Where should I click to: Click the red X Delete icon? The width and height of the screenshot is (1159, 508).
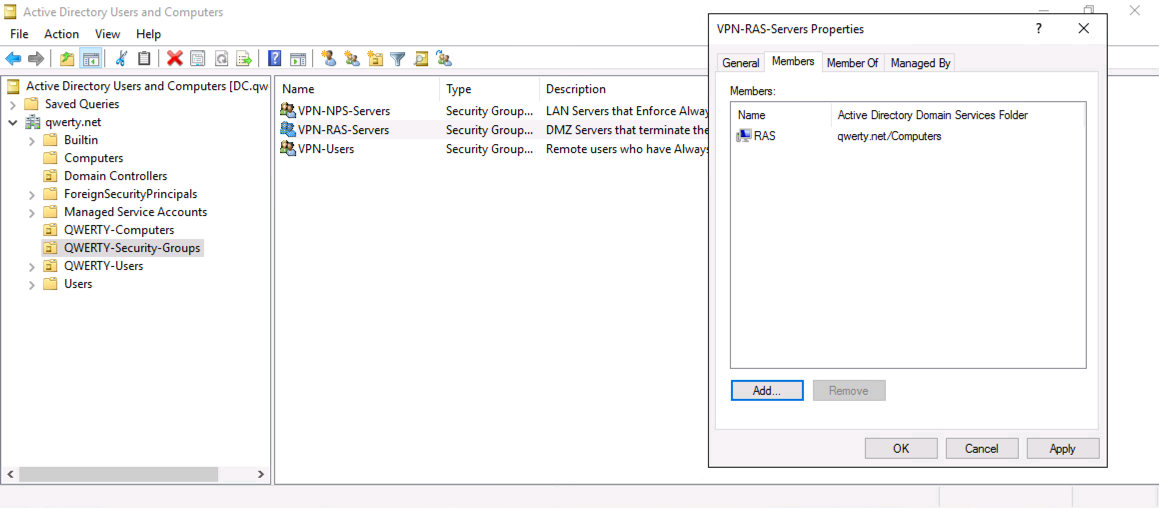[174, 58]
